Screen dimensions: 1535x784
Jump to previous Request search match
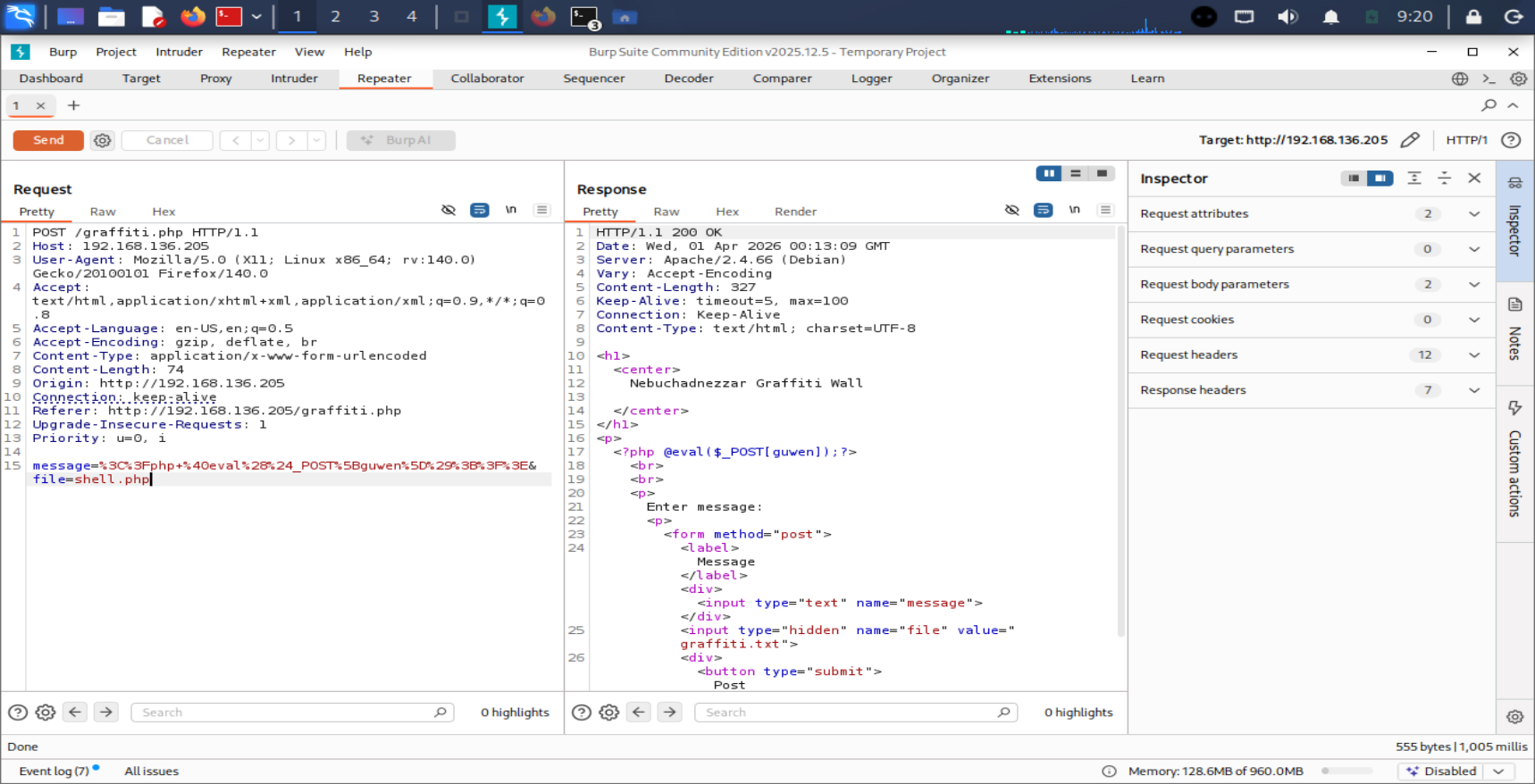pyautogui.click(x=75, y=713)
